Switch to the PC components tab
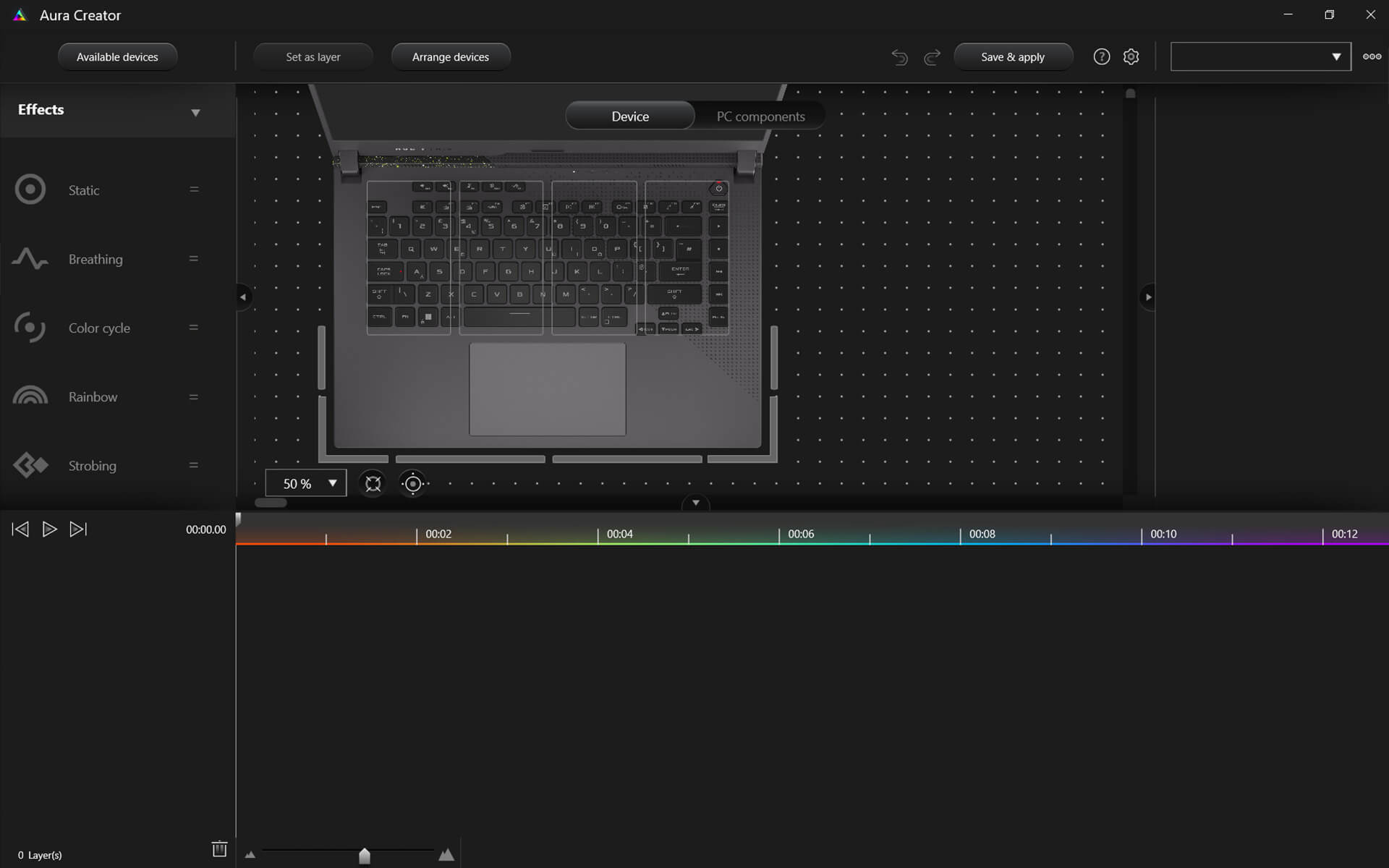Viewport: 1389px width, 868px height. [760, 116]
